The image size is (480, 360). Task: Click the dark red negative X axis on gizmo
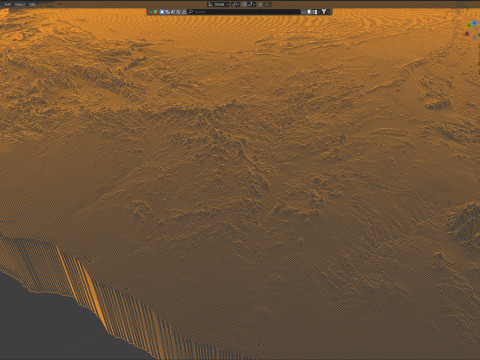(467, 34)
